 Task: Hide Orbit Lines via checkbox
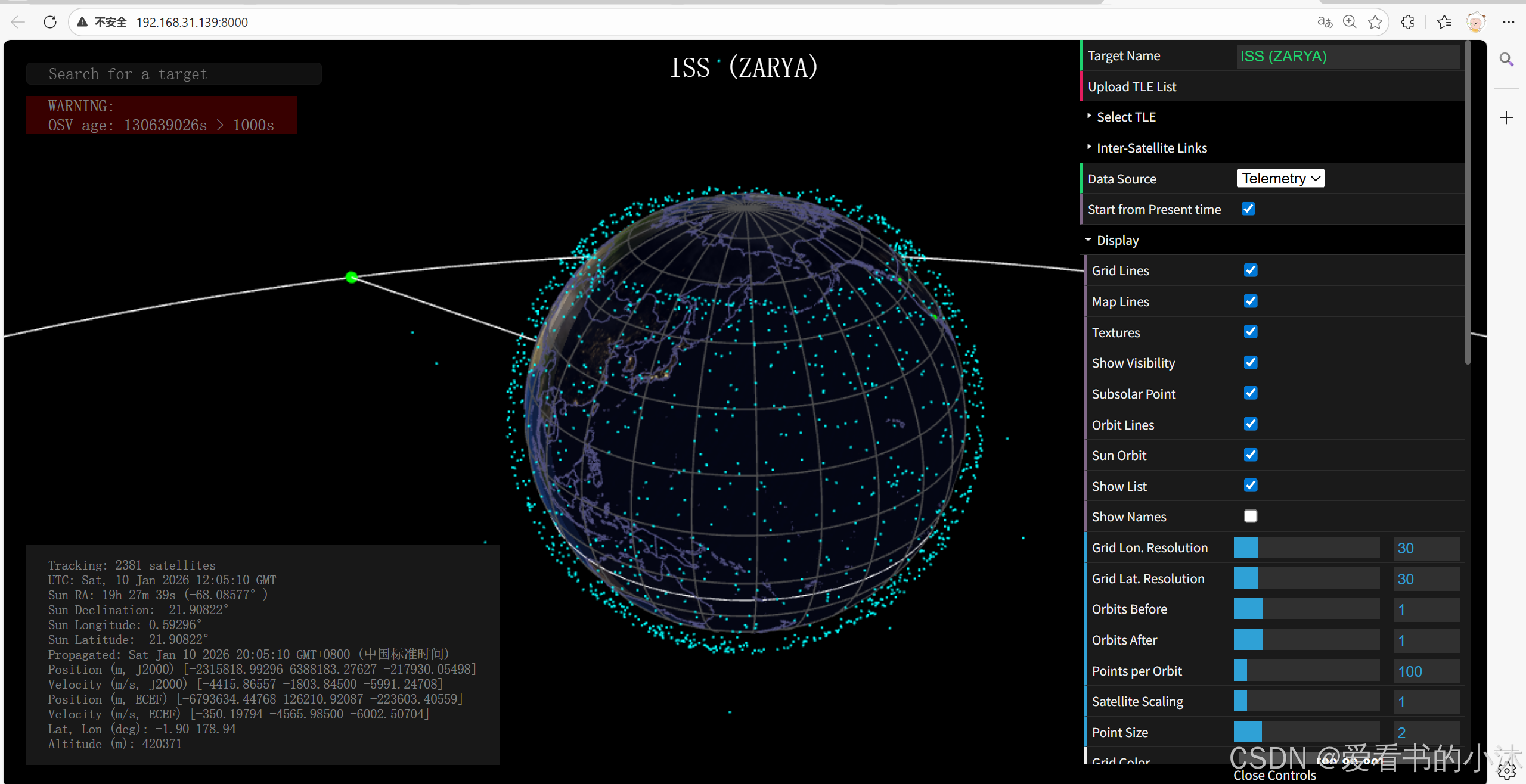(x=1251, y=424)
